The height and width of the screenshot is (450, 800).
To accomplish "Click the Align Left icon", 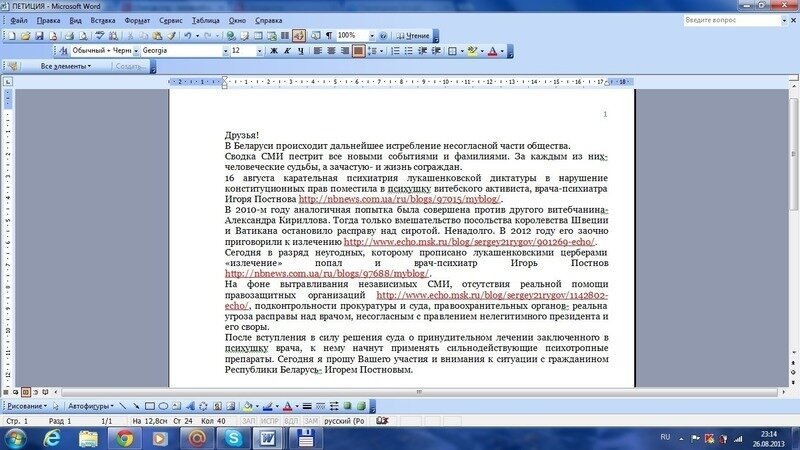I will click(317, 50).
